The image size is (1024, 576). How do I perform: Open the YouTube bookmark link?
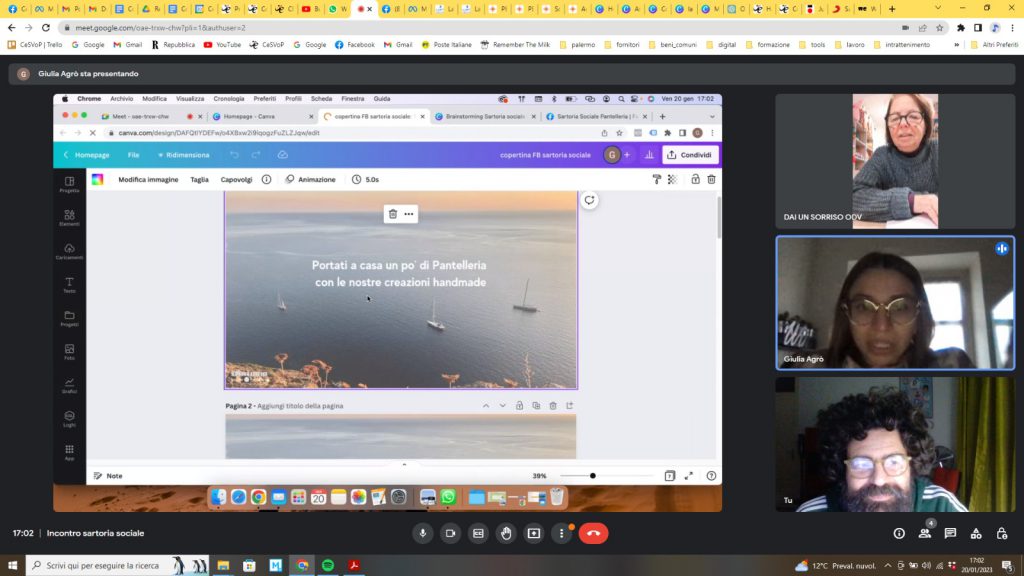pyautogui.click(x=222, y=45)
